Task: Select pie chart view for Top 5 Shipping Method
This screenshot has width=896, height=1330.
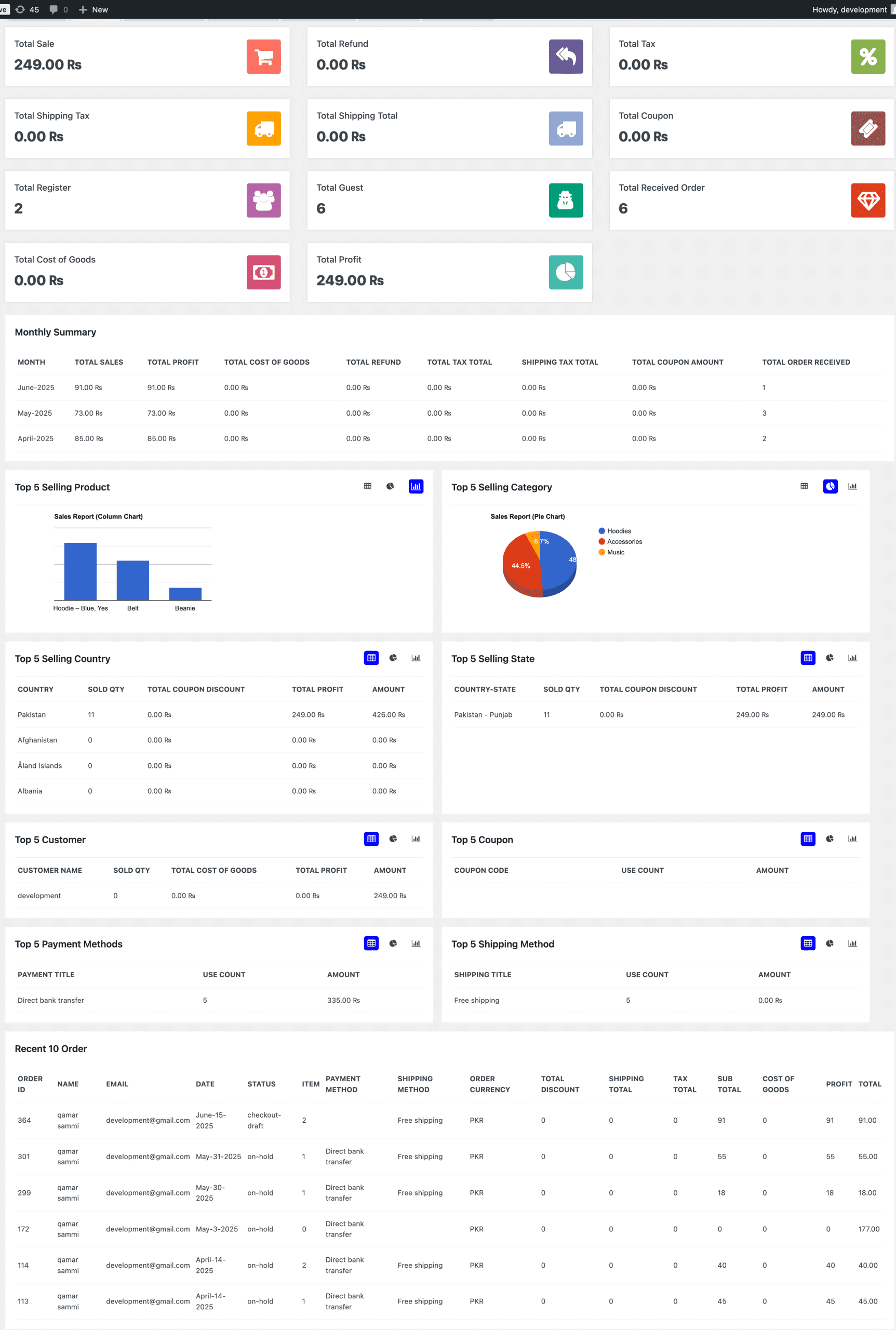Action: (x=830, y=943)
